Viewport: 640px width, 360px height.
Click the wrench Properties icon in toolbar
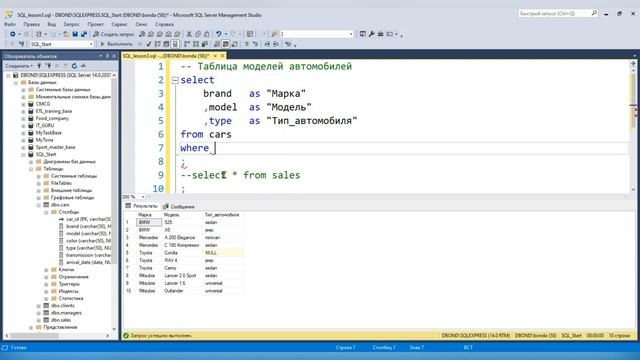click(371, 34)
